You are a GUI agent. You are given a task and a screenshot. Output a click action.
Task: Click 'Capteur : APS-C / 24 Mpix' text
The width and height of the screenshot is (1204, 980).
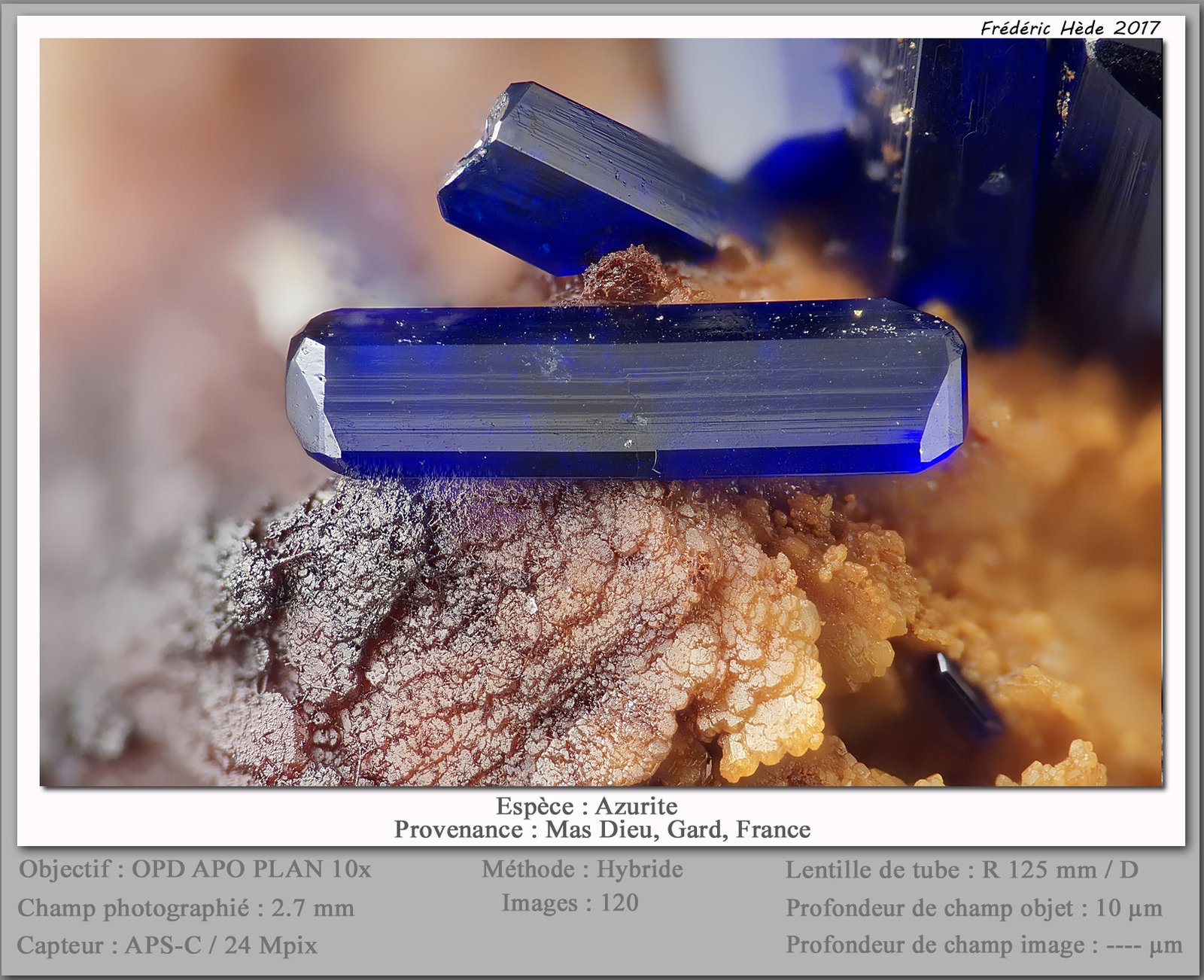(167, 945)
